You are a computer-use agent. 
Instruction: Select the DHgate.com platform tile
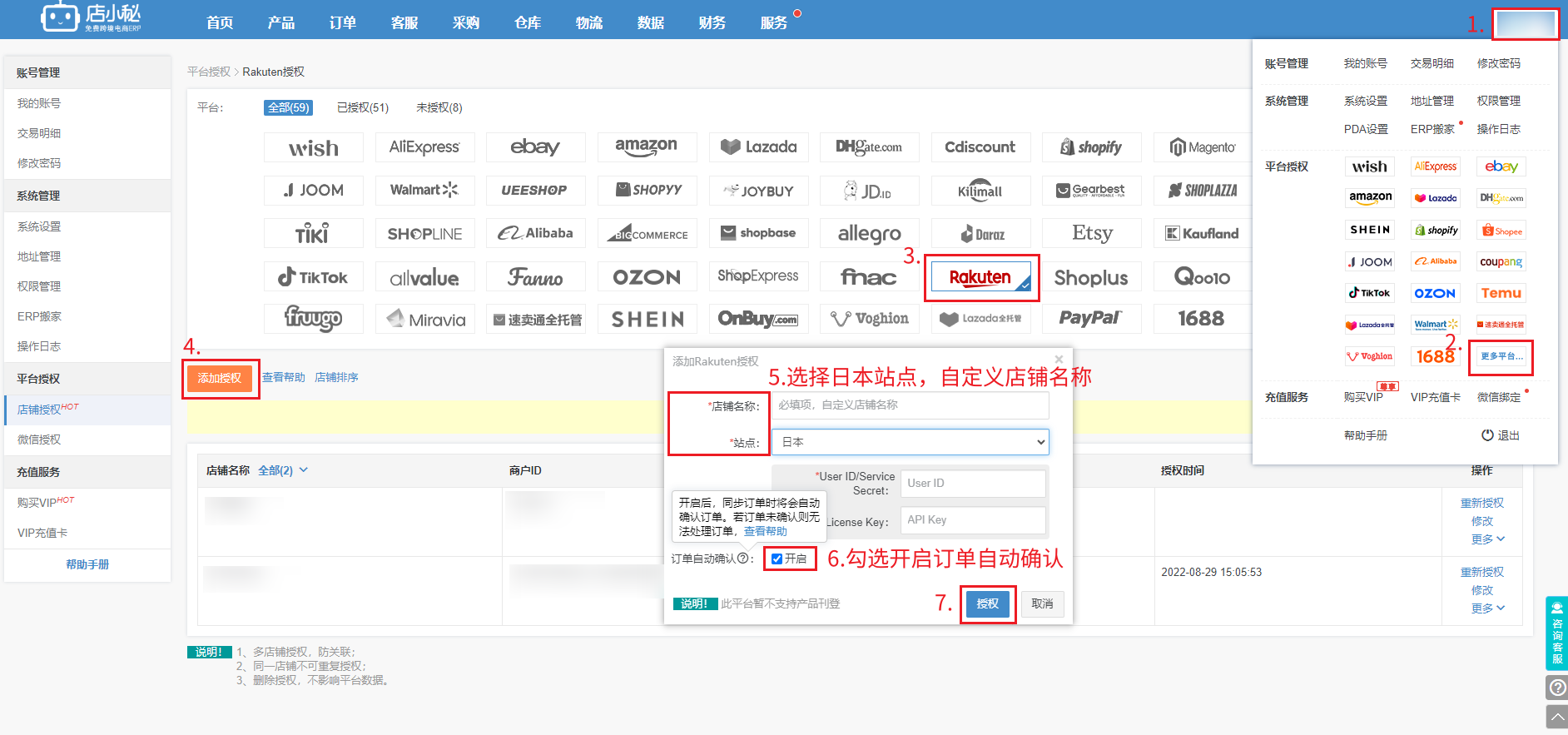click(869, 147)
